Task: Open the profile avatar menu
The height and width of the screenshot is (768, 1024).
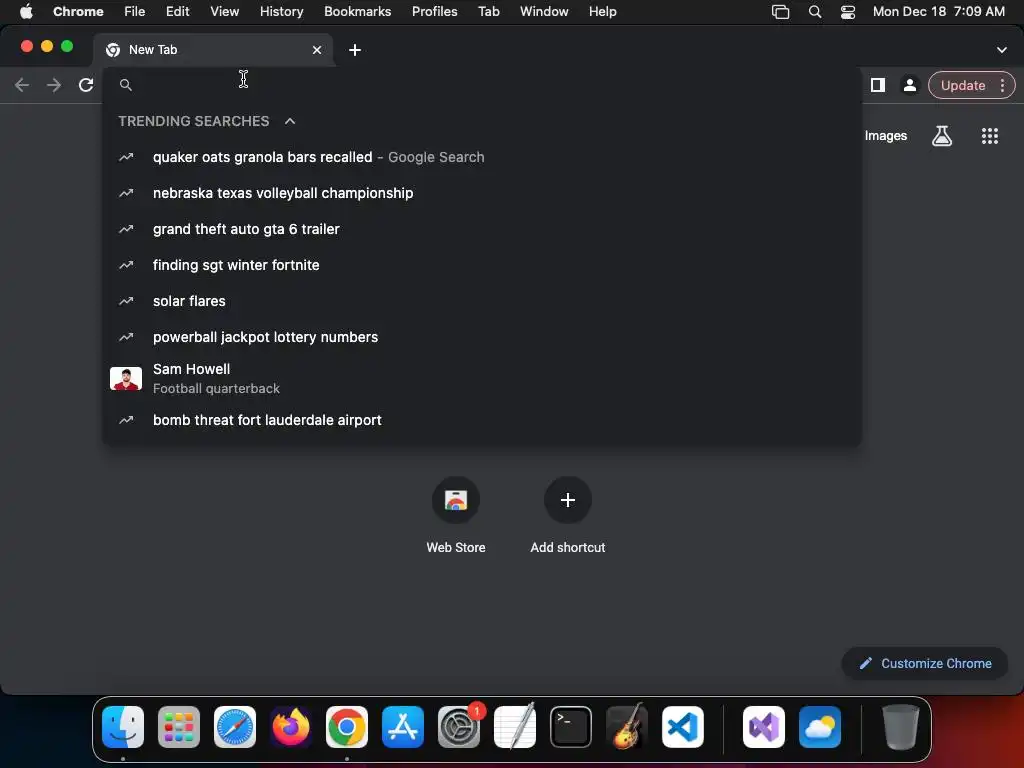Action: click(x=909, y=85)
